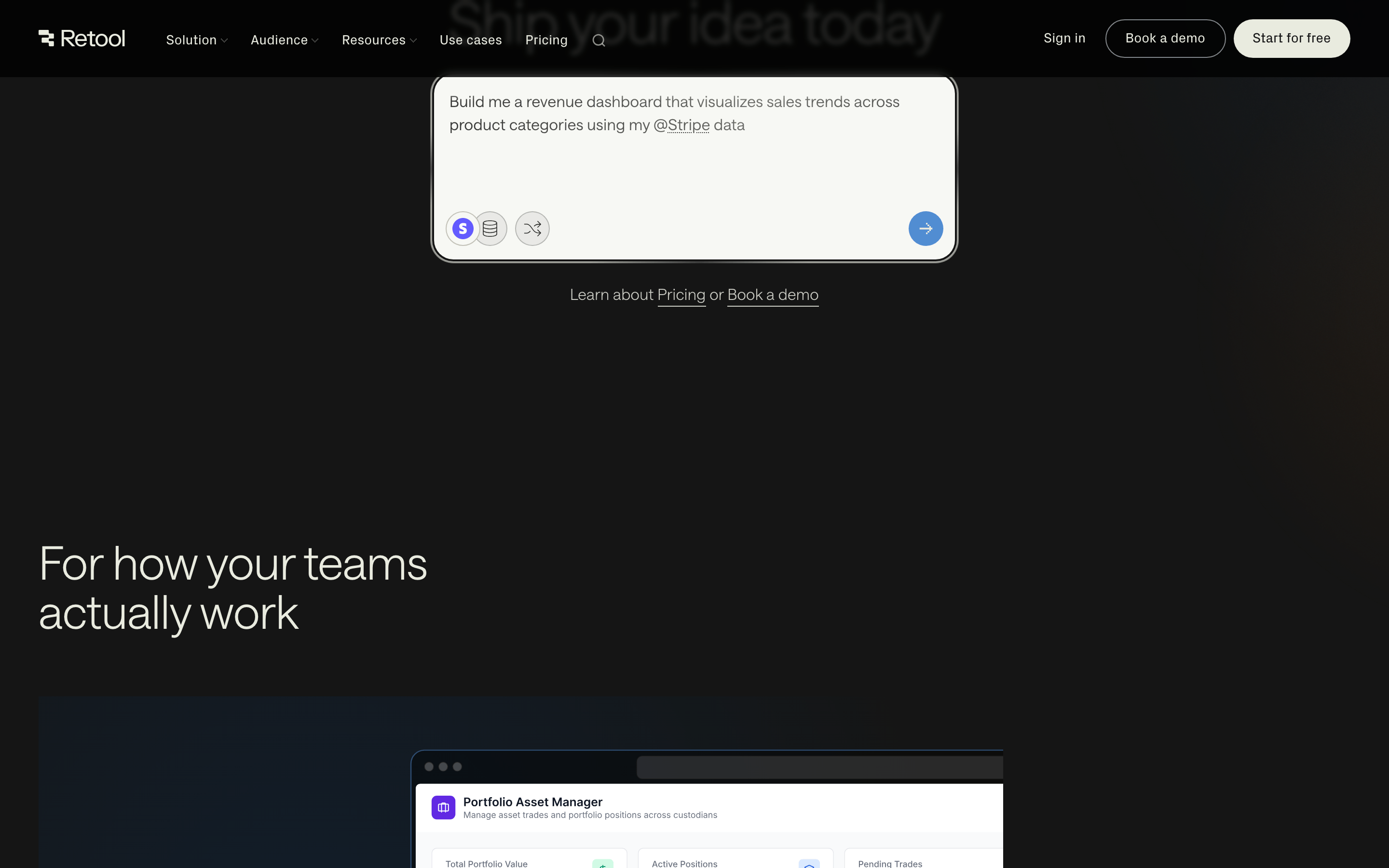Shuffle the prompt with random icon

tap(532, 229)
